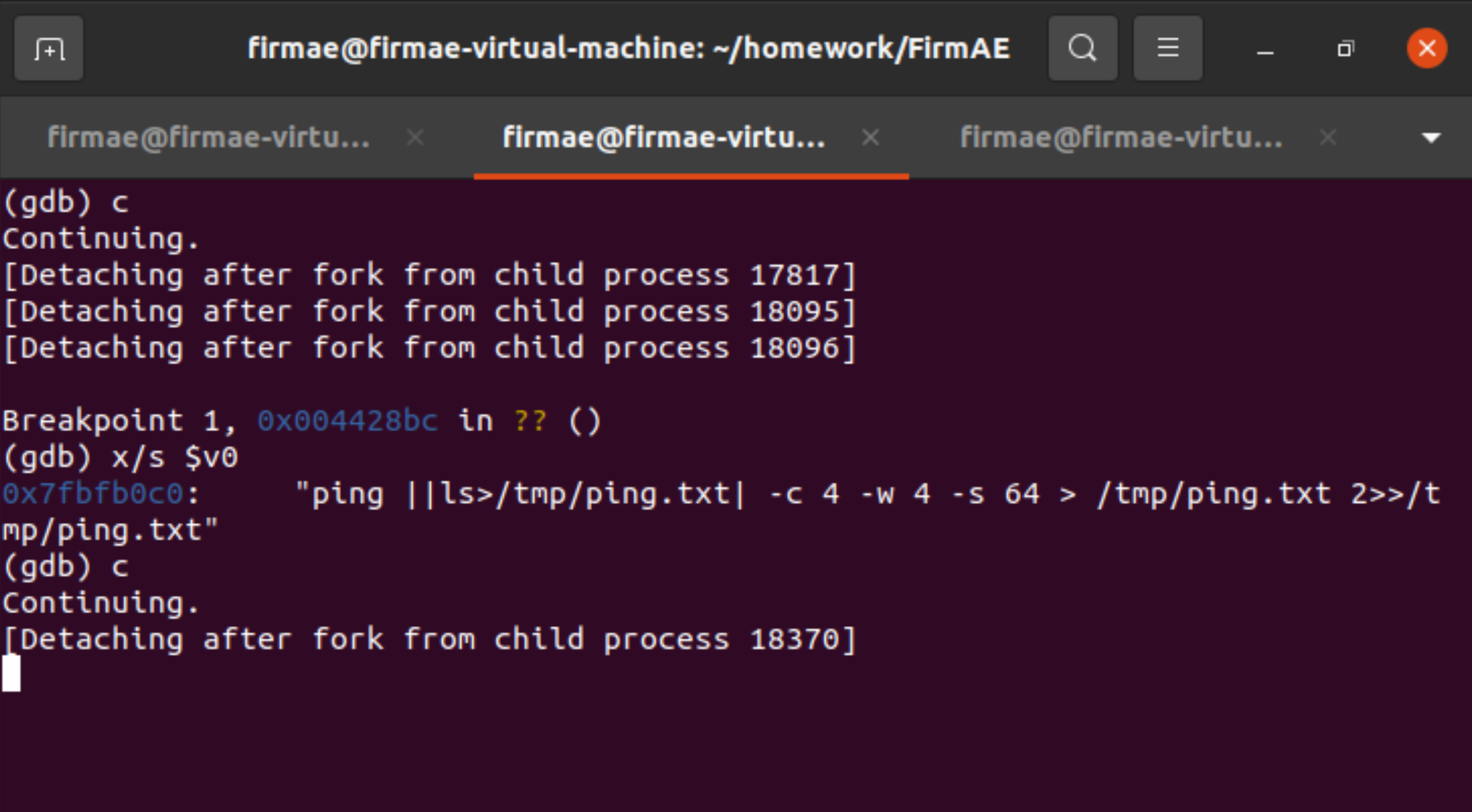Click the yellow ?? symbol
Image resolution: width=1472 pixels, height=812 pixels.
tap(530, 421)
